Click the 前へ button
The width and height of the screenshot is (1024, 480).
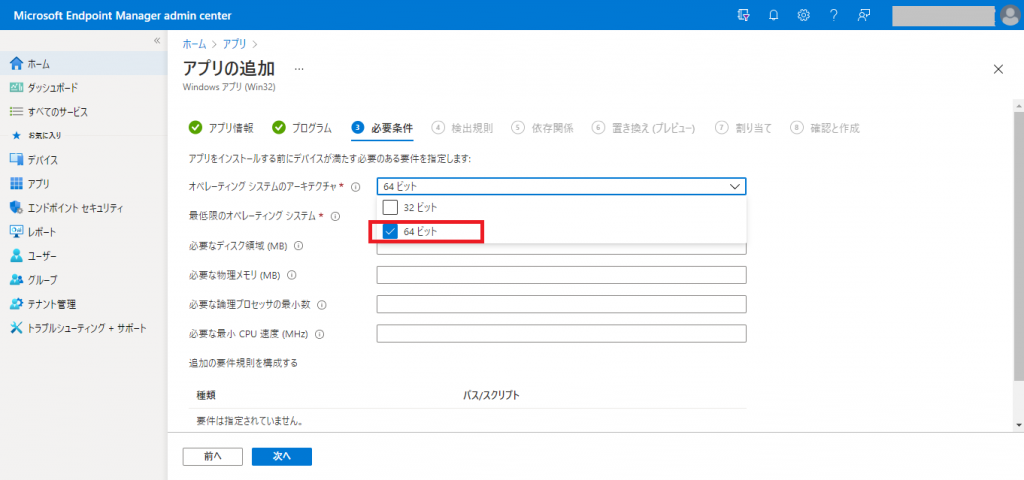pyautogui.click(x=213, y=456)
